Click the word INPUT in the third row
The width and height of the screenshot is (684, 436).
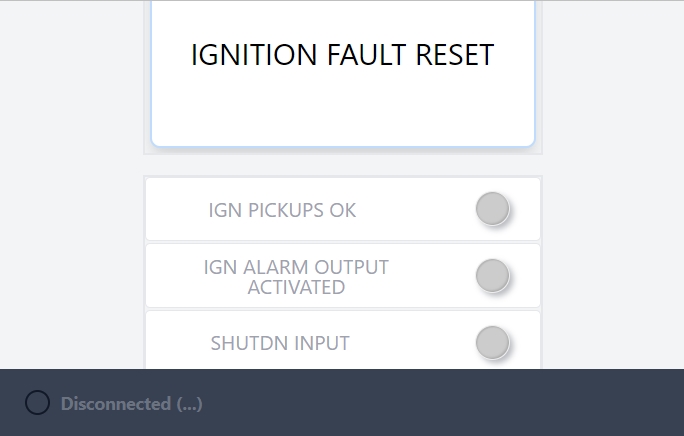[320, 343]
